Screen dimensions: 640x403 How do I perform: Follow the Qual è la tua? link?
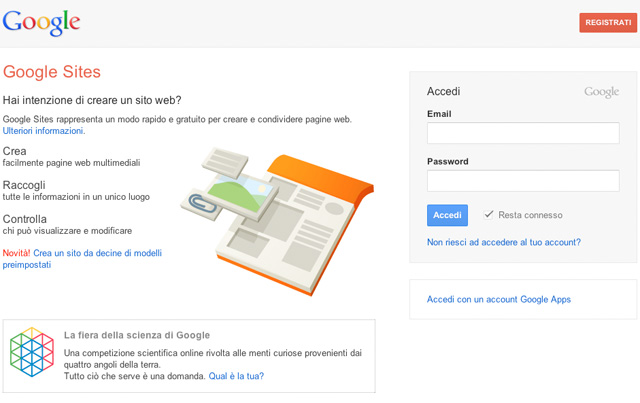tap(236, 377)
